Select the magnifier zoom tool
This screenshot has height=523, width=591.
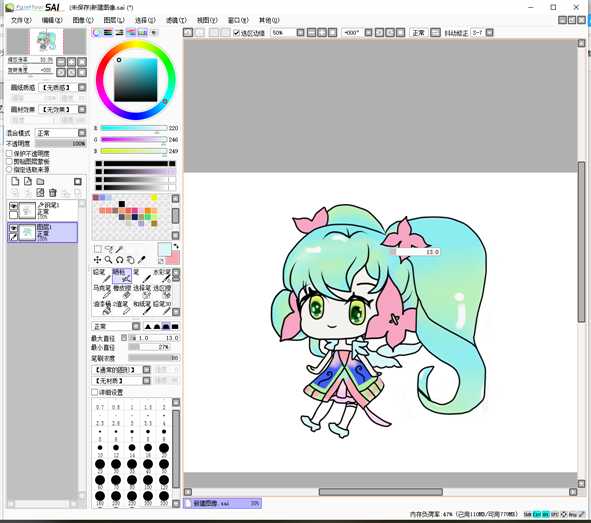[x=109, y=260]
